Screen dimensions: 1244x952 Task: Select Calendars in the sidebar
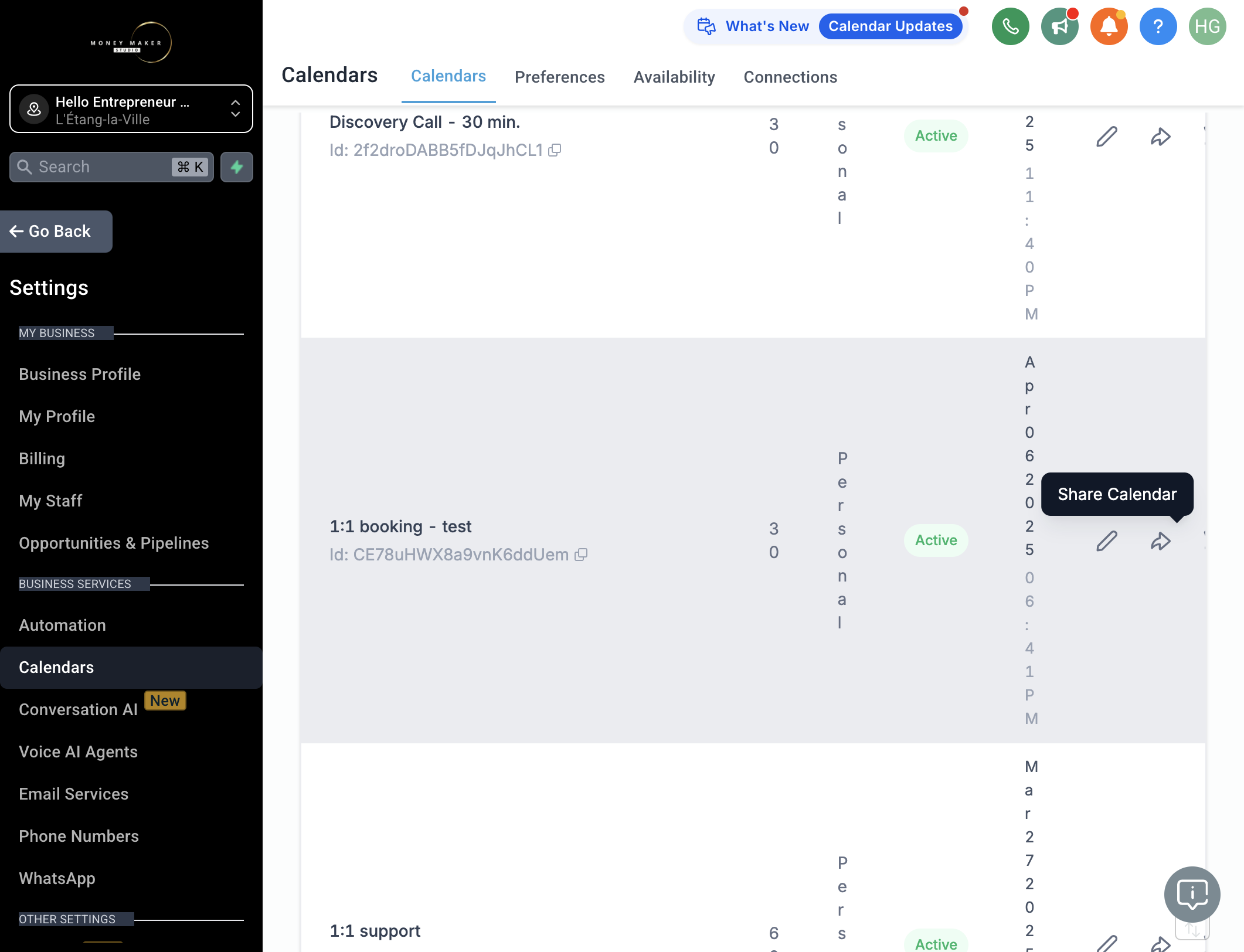(x=131, y=668)
